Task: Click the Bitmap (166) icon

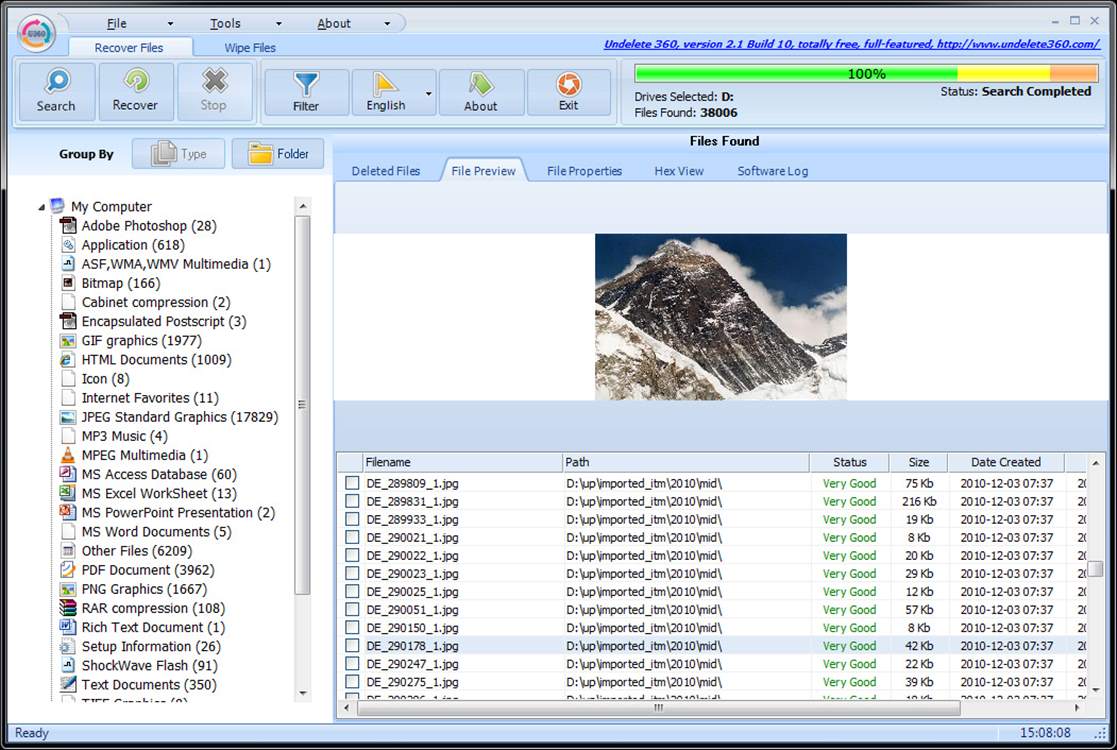Action: pyautogui.click(x=68, y=283)
